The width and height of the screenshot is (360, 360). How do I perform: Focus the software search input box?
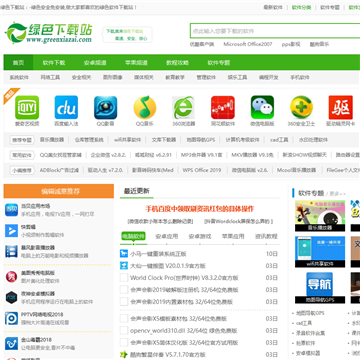(275, 31)
